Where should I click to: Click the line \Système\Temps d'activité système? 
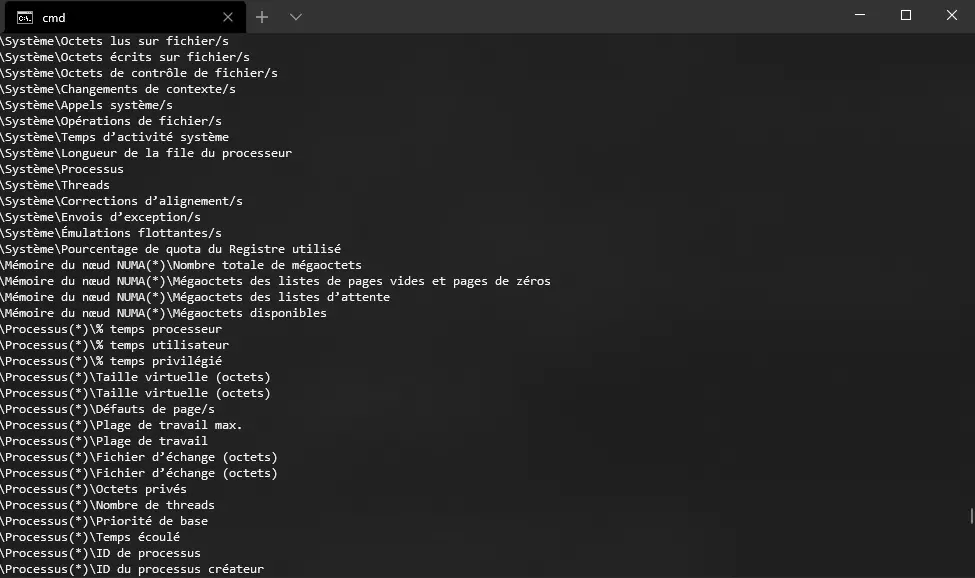point(114,137)
